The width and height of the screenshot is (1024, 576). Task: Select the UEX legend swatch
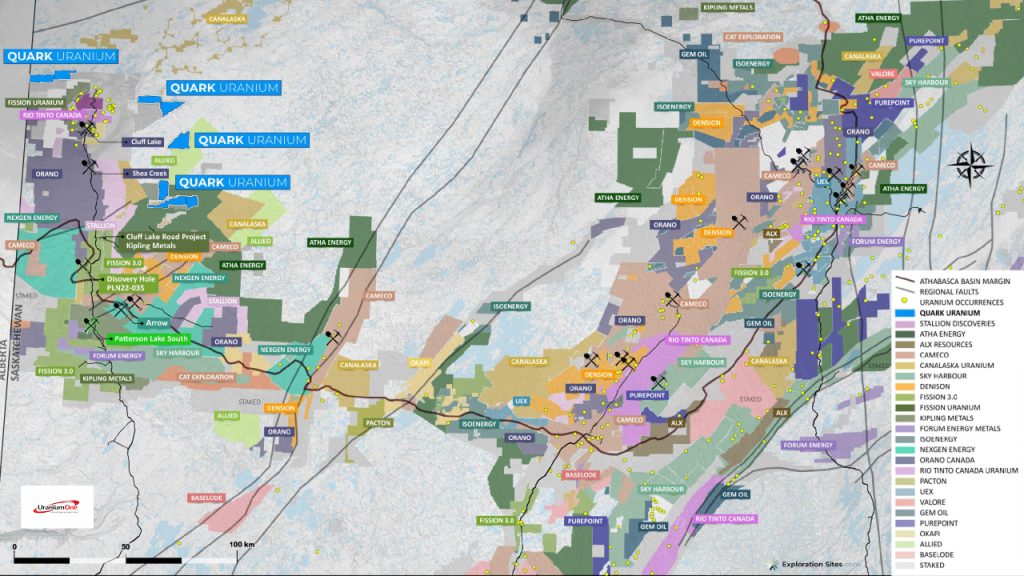[904, 491]
